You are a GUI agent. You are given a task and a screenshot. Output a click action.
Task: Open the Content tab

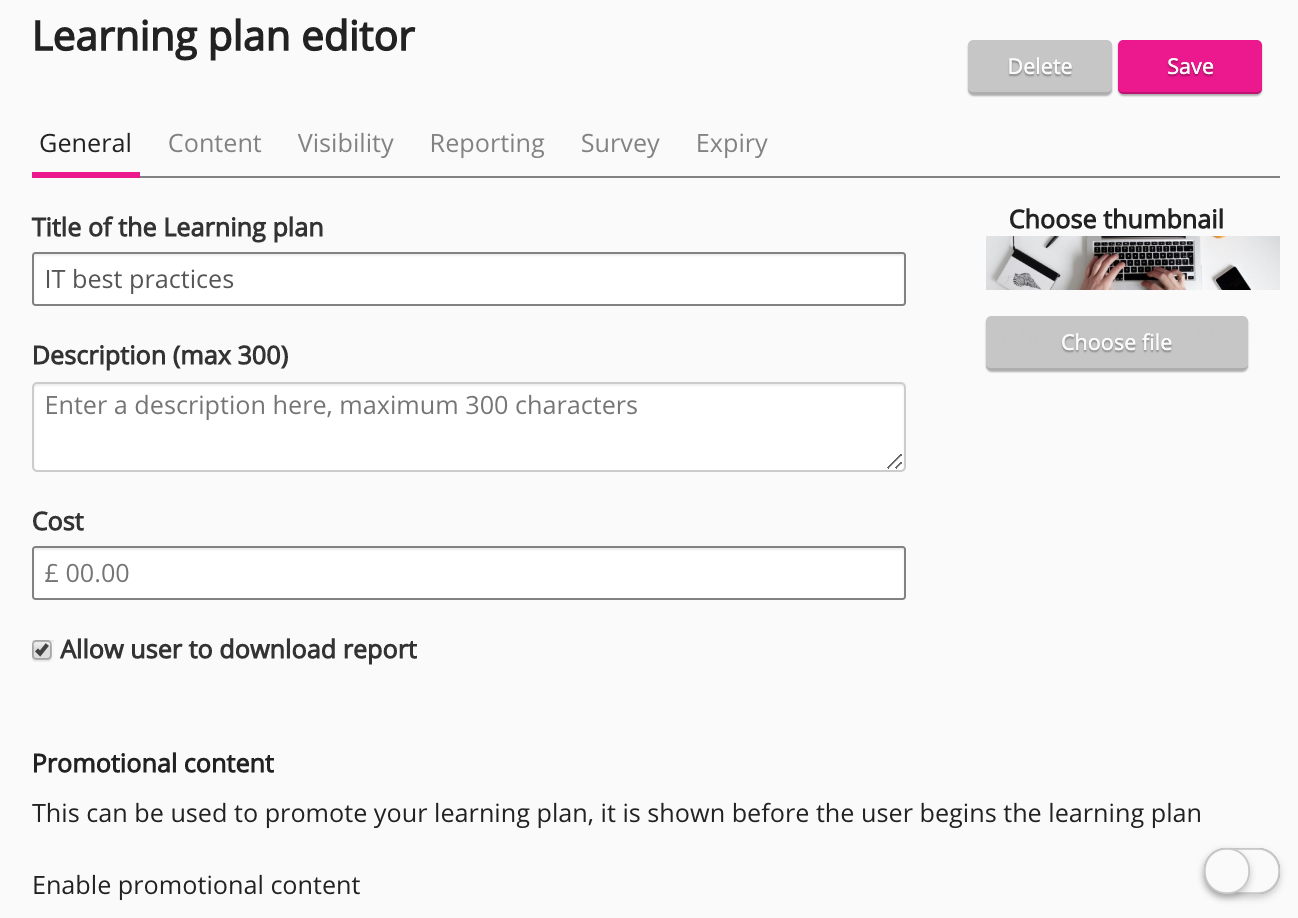(x=214, y=144)
